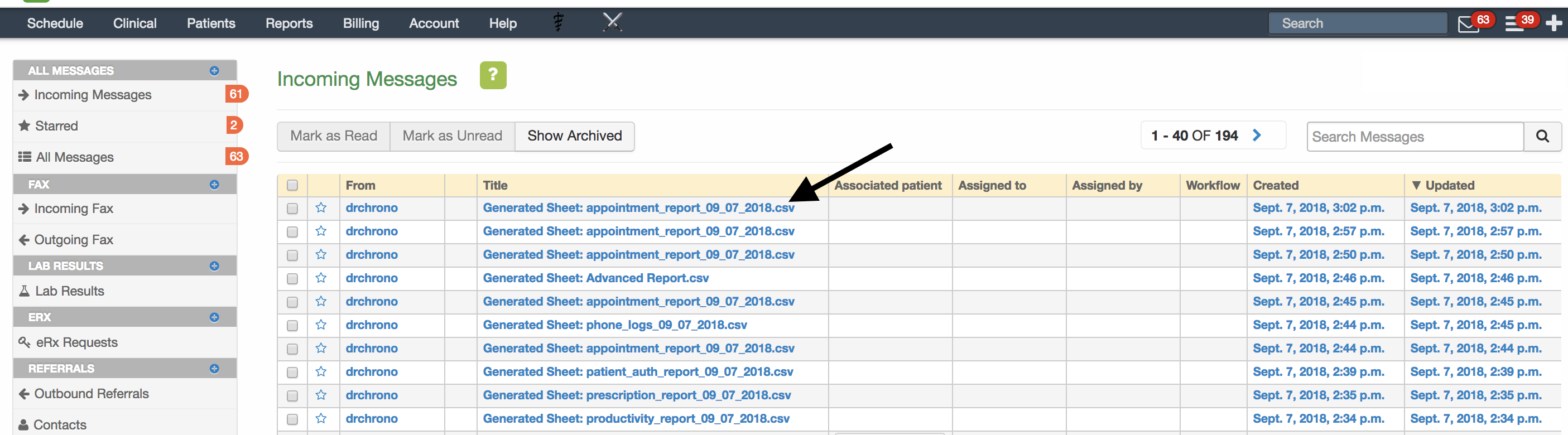The width and height of the screenshot is (1568, 435).
Task: Open the Reports menu
Action: tap(288, 23)
